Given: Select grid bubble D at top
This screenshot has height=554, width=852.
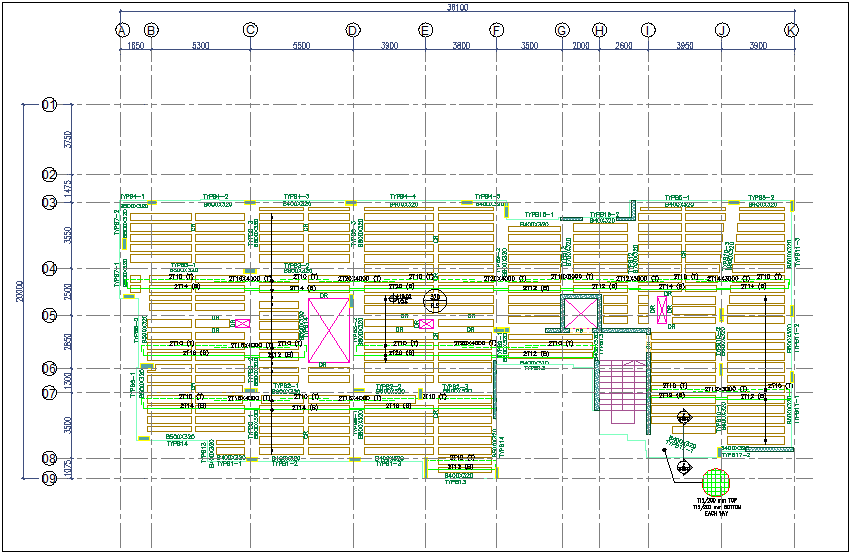Looking at the screenshot, I should [x=353, y=30].
